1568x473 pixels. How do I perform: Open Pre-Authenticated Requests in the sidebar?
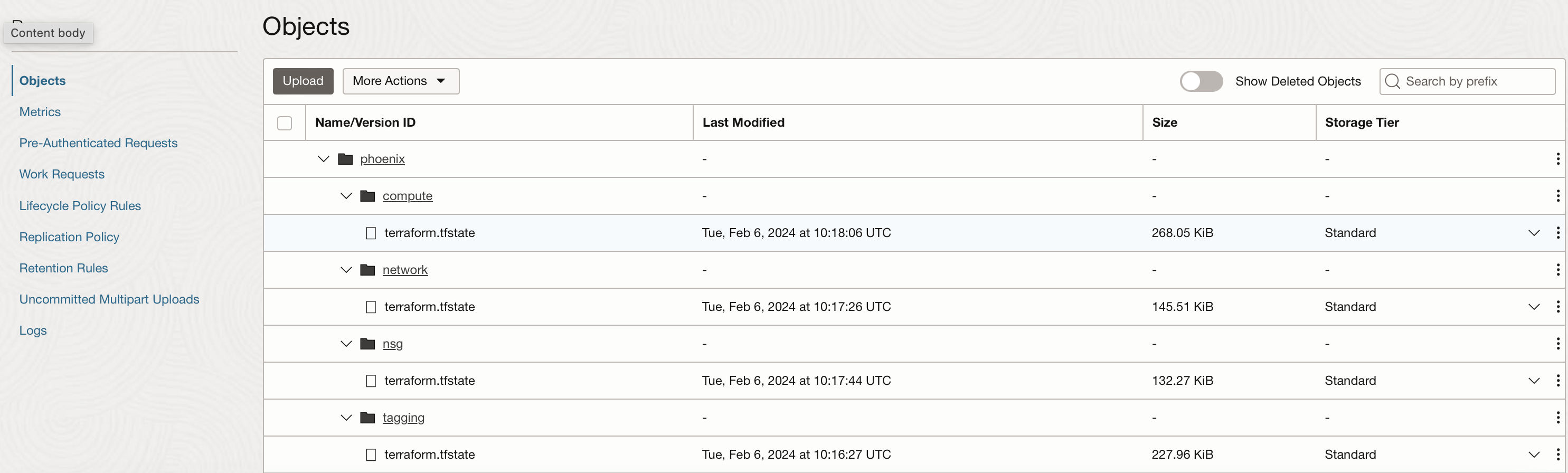(x=99, y=143)
